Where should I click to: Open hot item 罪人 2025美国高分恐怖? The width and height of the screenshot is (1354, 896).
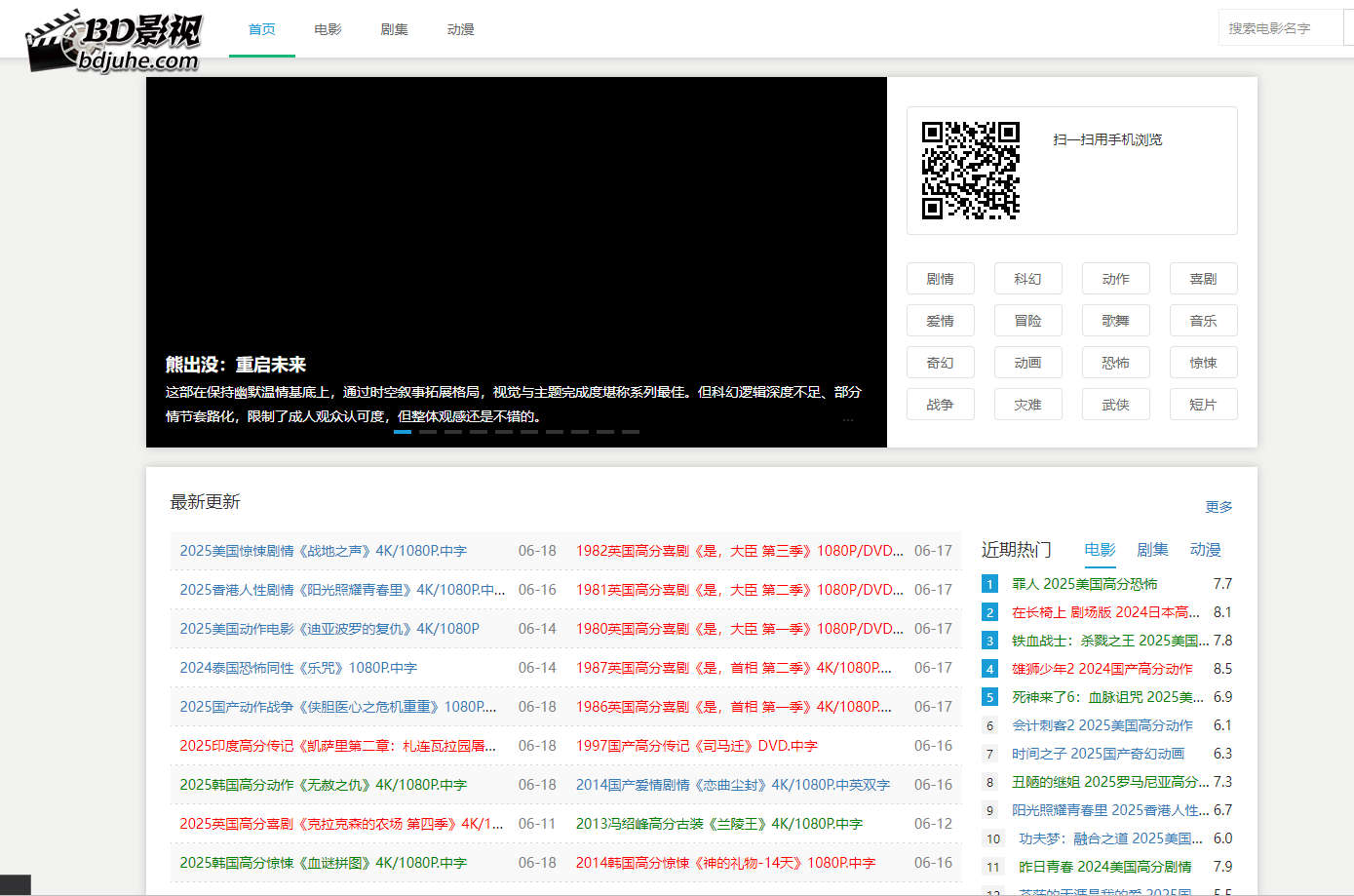click(1085, 584)
